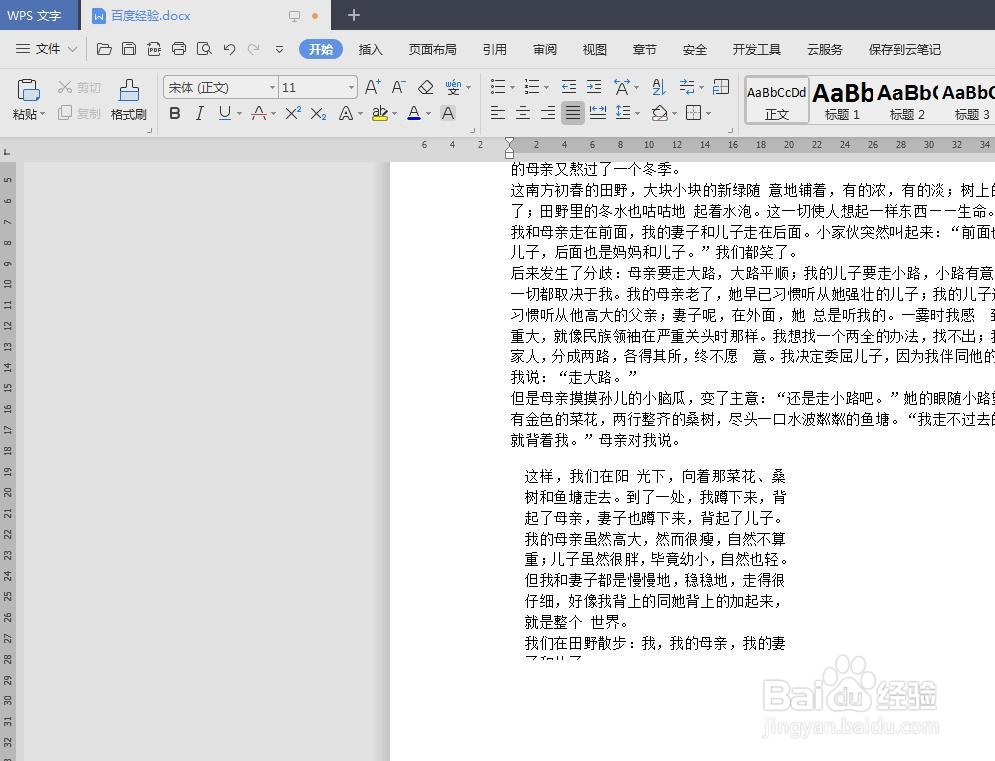Toggle italic formatting

click(198, 113)
